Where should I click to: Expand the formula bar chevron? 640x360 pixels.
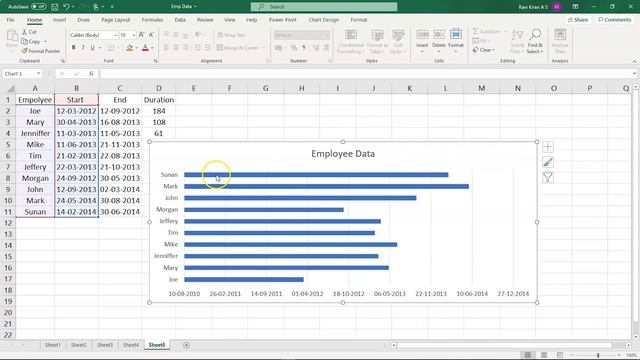(x=634, y=74)
